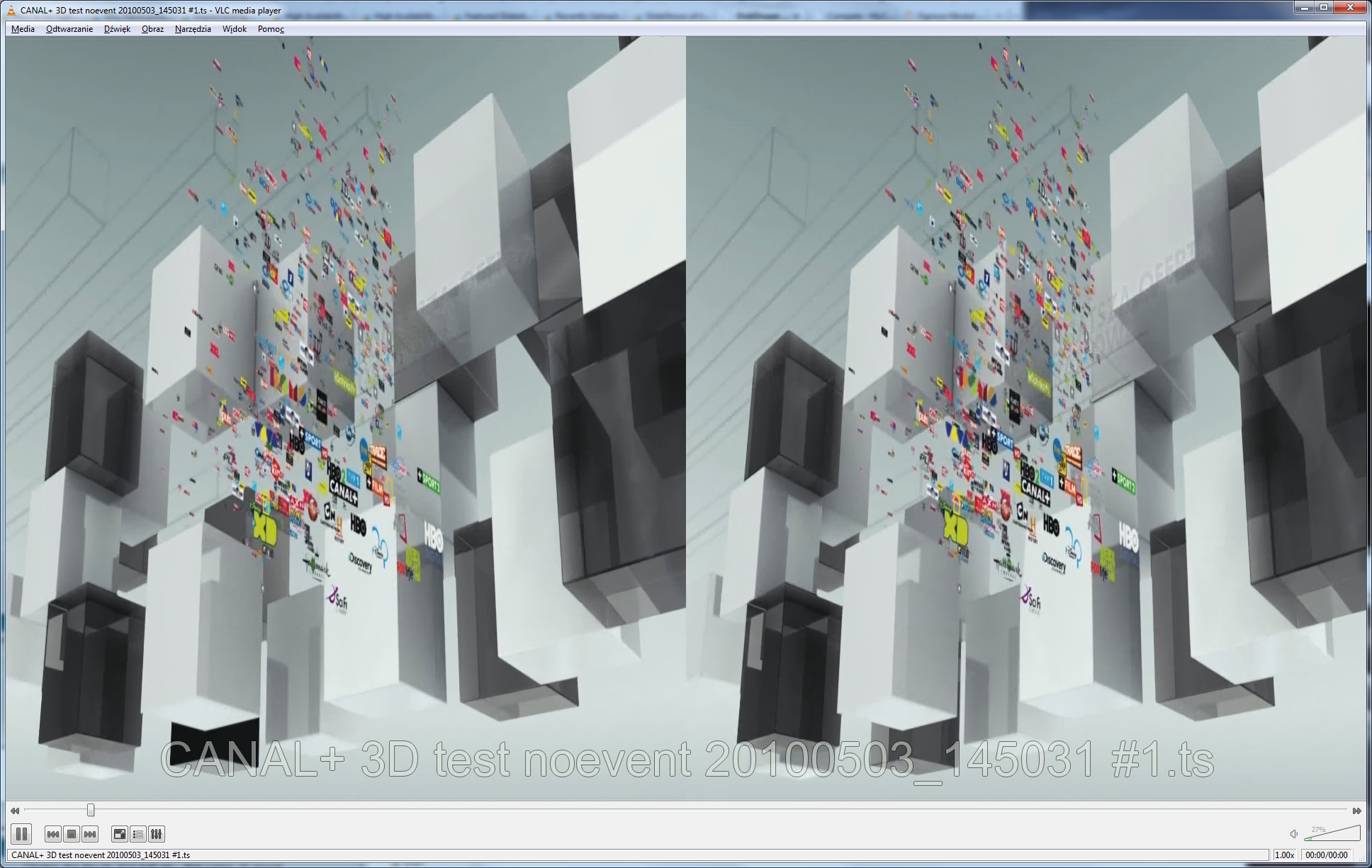Skip to the next media item
Screen dimensions: 1372x868
90,834
